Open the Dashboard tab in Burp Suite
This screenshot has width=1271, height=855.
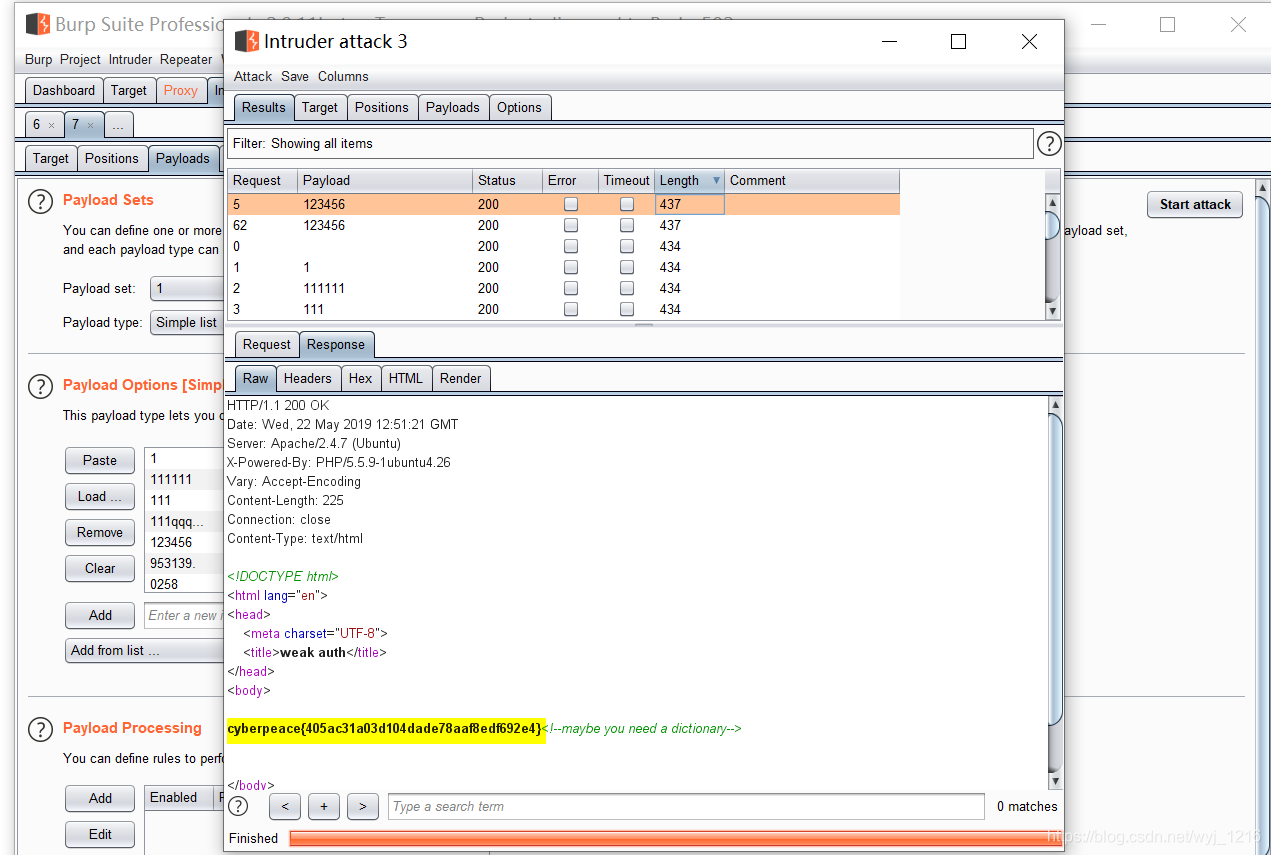pos(64,90)
